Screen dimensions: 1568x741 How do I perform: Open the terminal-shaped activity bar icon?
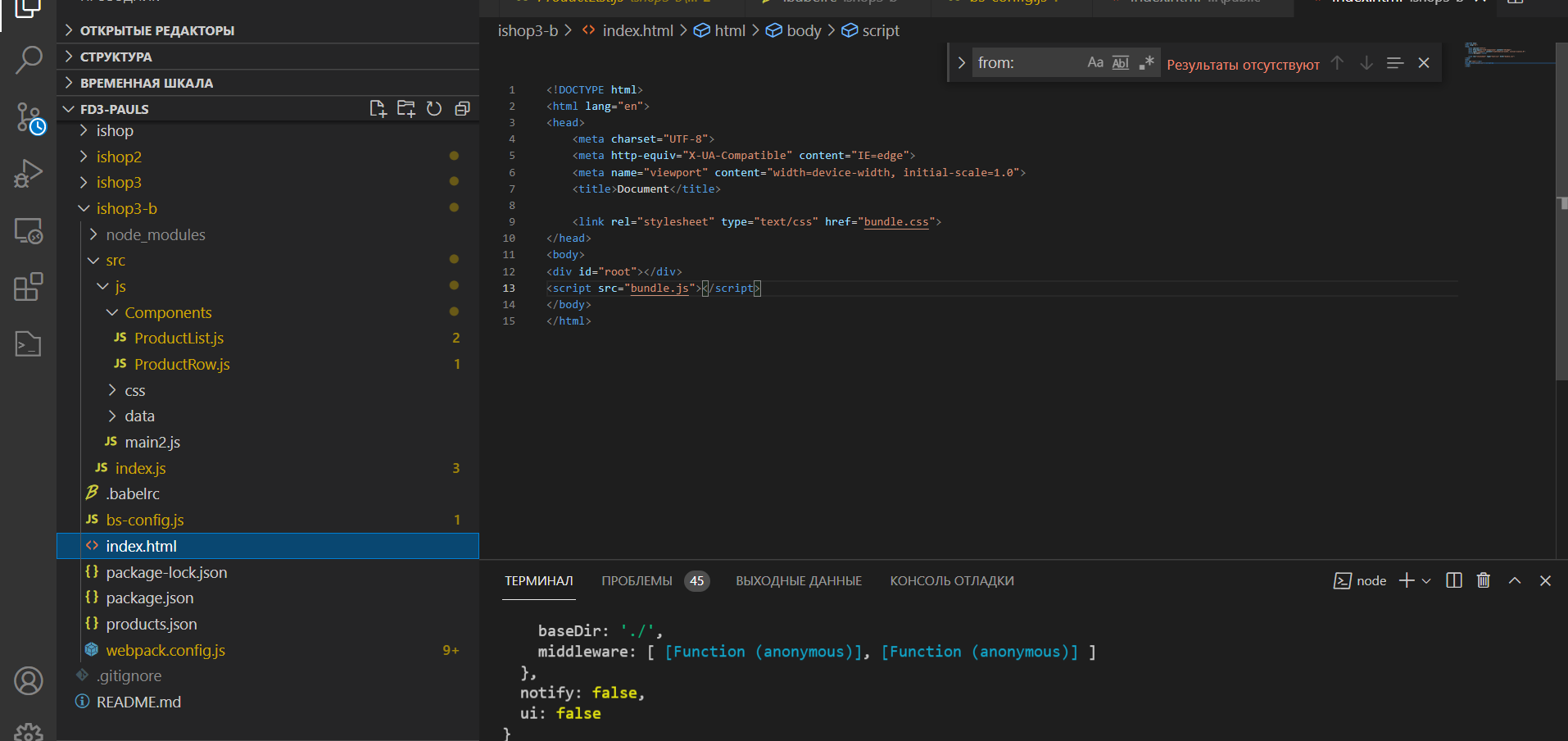pyautogui.click(x=29, y=343)
